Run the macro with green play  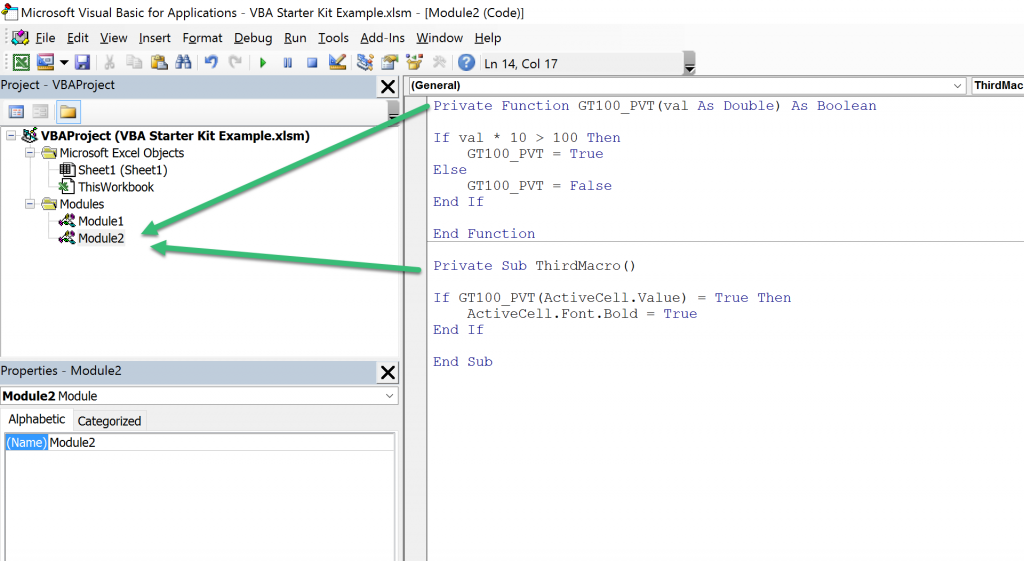tap(263, 63)
